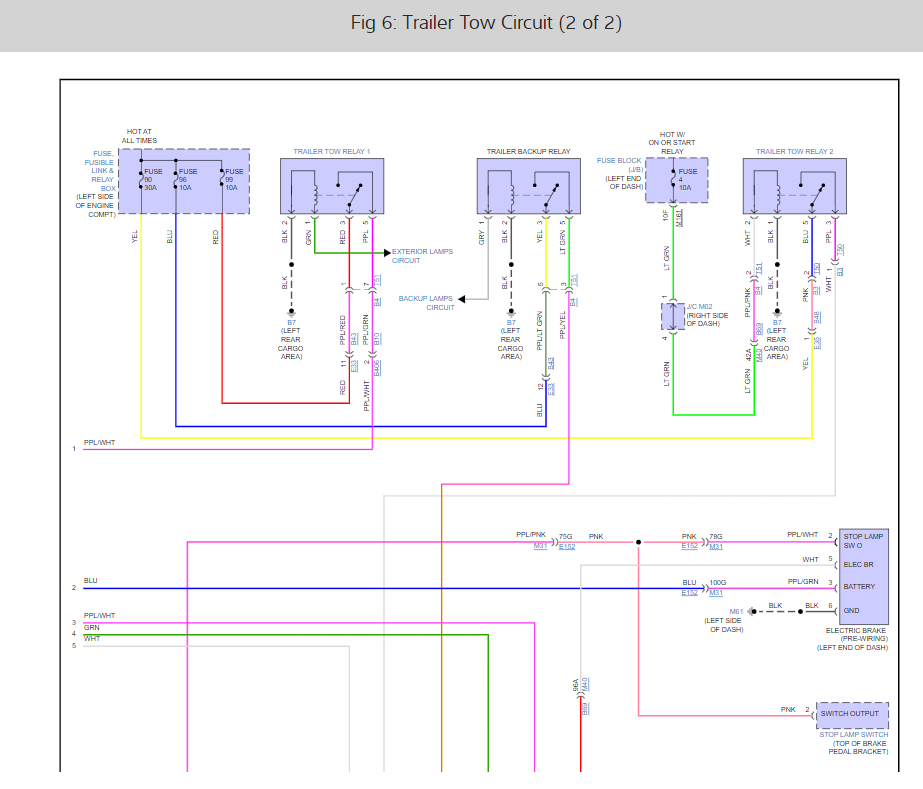
Task: Click the Exterior Lamps Circuit arrow head
Action: (x=387, y=253)
